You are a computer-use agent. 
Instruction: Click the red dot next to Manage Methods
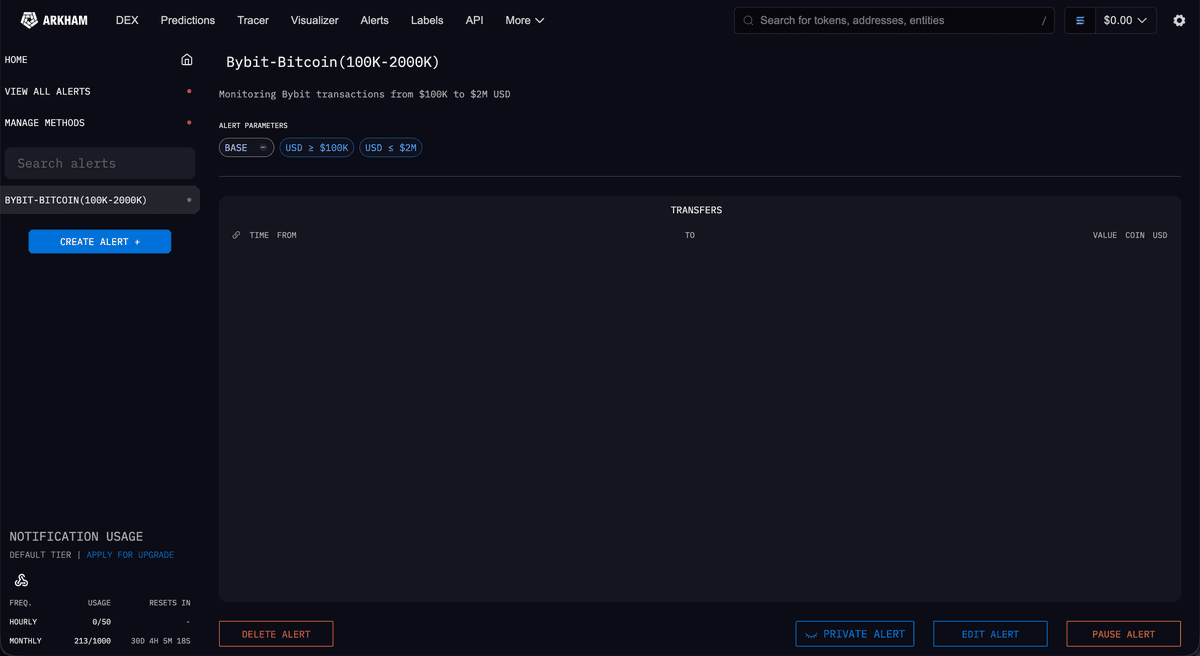(189, 123)
